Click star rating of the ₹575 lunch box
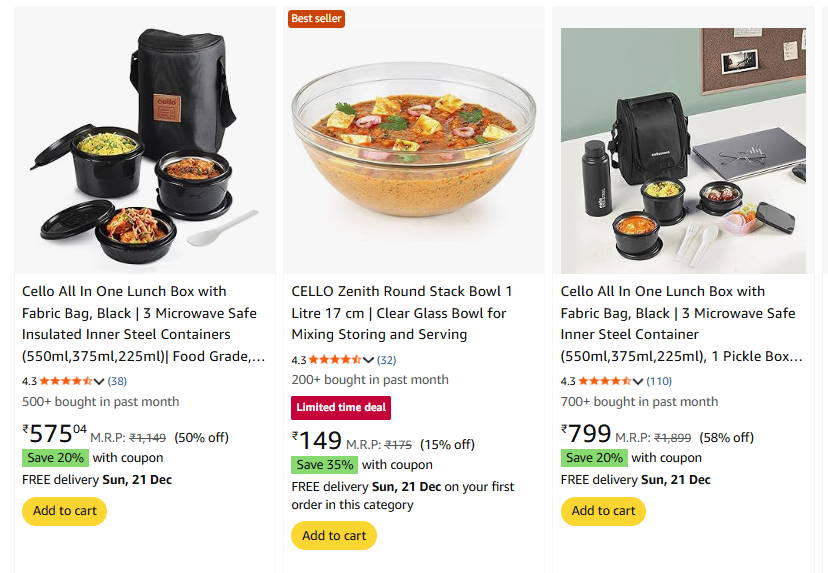 coord(65,381)
